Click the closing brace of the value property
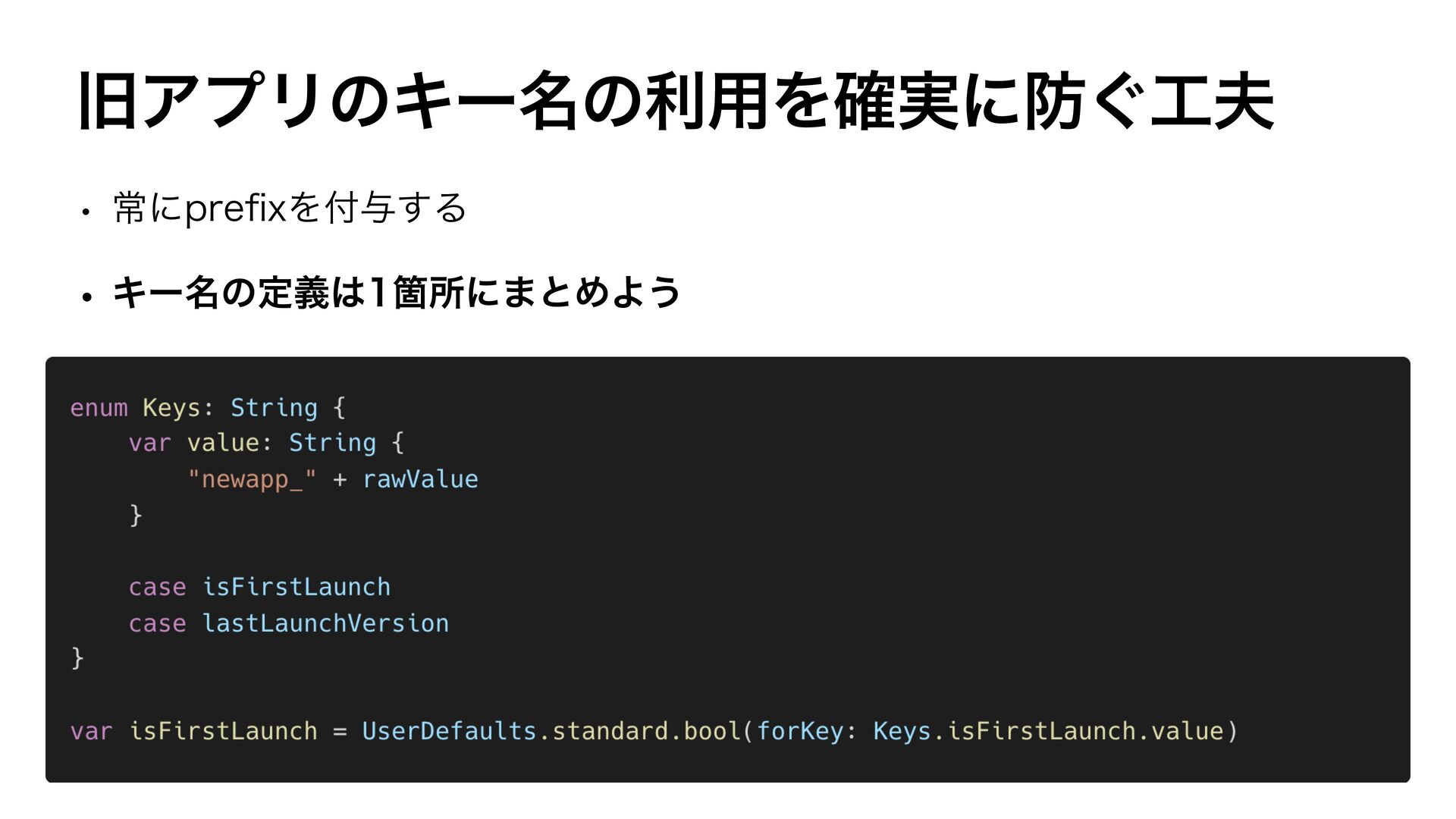 tap(136, 515)
